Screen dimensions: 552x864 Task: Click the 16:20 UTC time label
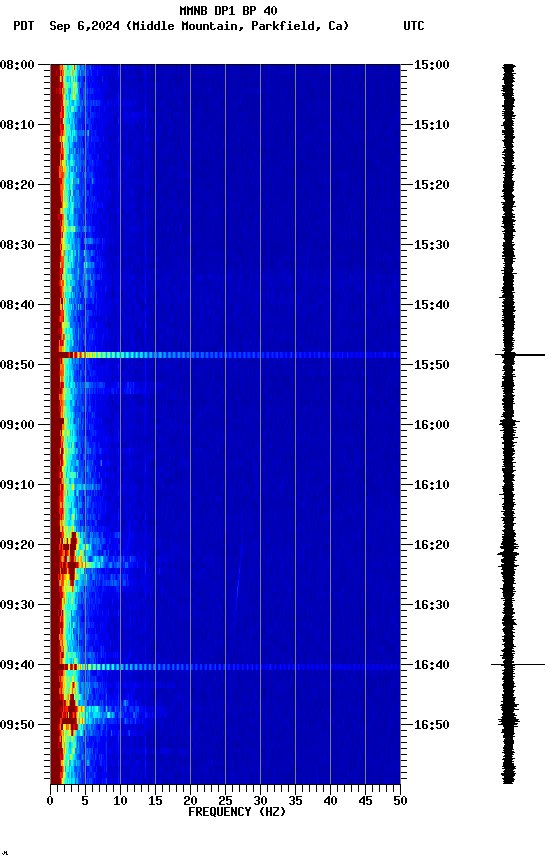coord(431,545)
